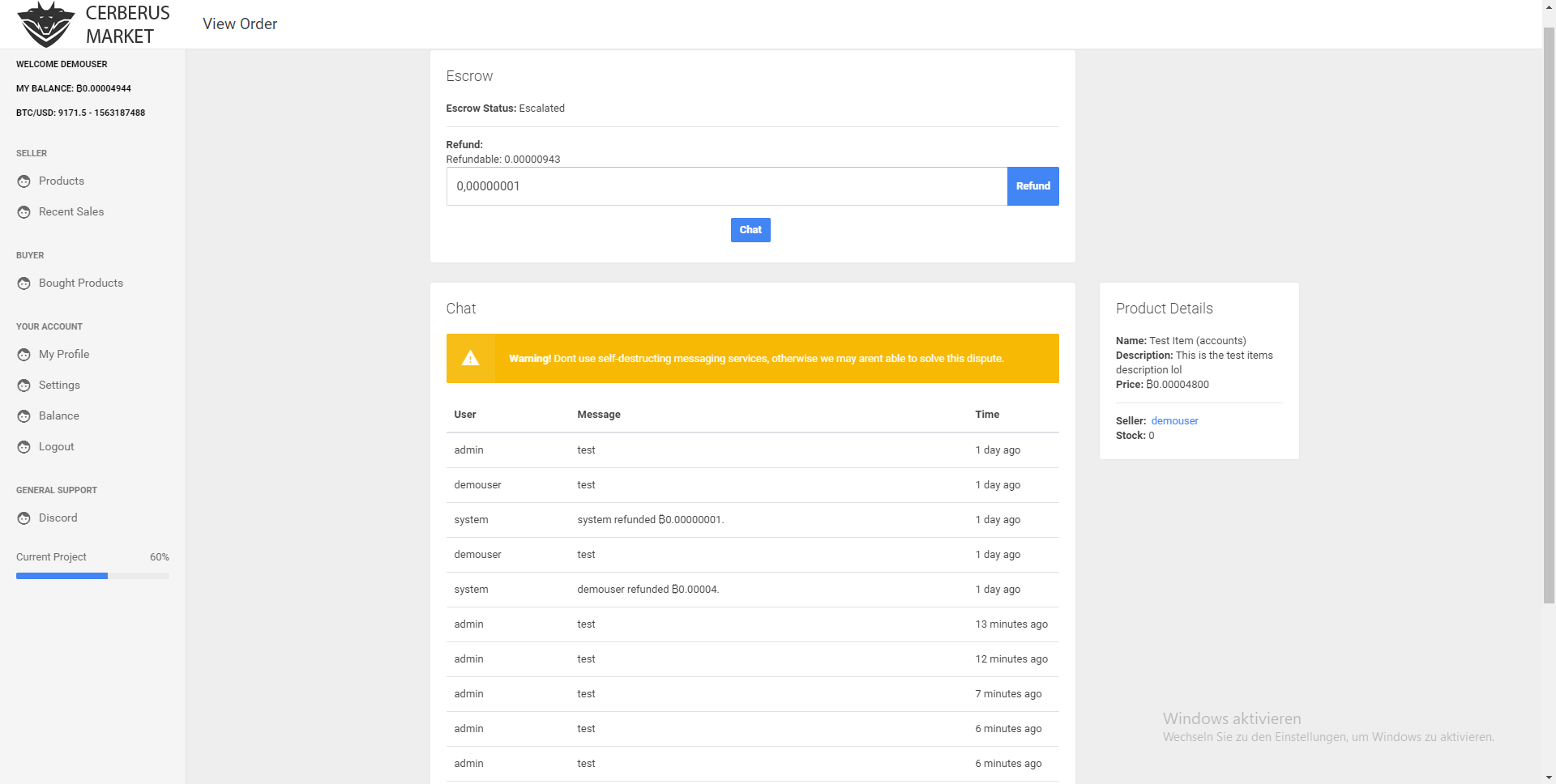Screen dimensions: 1556x784
Task: Click the Time column header
Action: 987,415
